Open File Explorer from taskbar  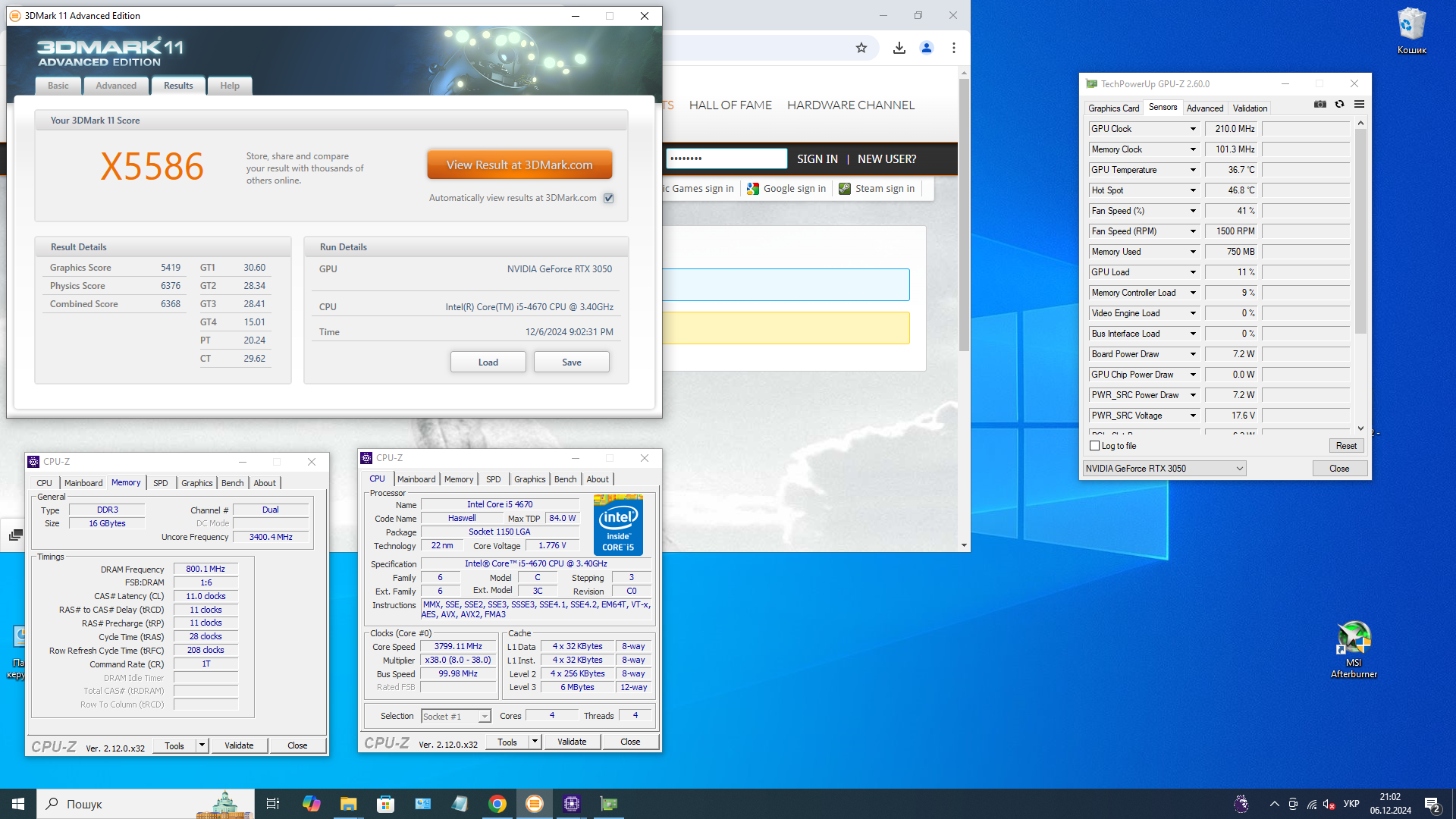348,804
